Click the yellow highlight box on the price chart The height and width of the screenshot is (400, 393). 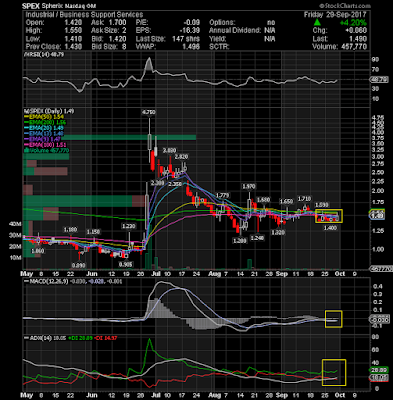click(x=329, y=216)
